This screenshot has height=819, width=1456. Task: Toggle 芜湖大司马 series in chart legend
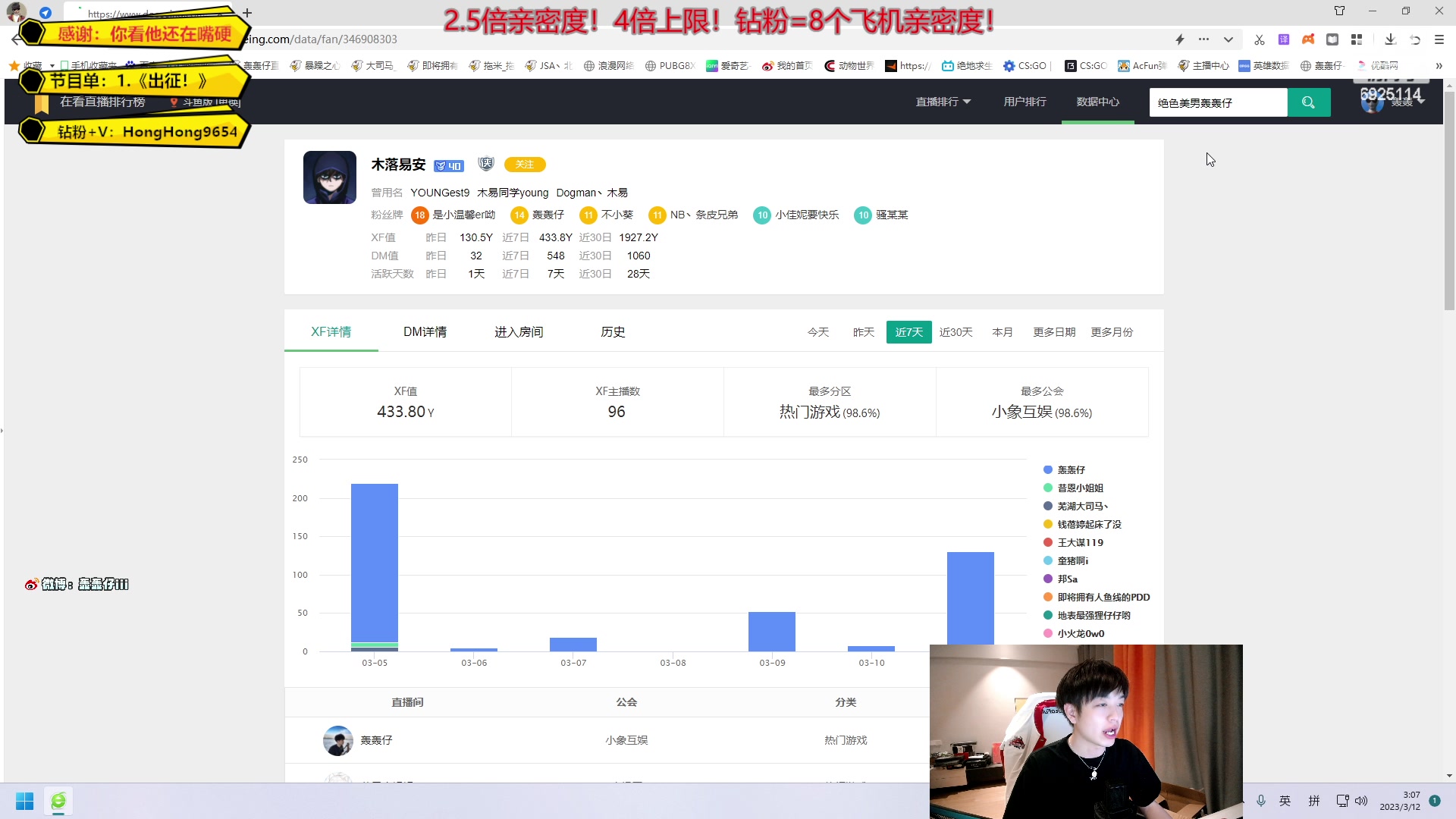point(1076,507)
